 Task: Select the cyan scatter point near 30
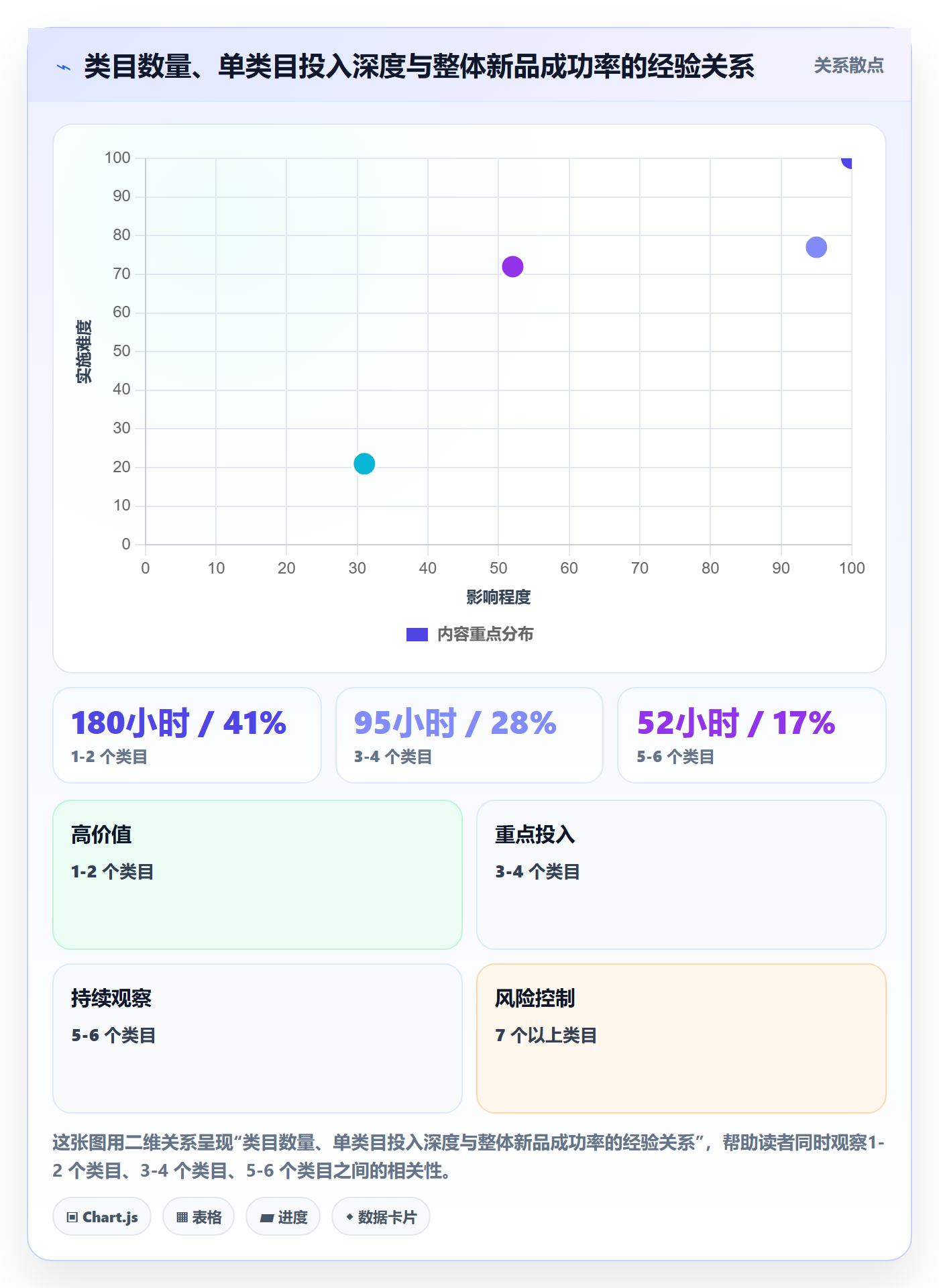[364, 464]
